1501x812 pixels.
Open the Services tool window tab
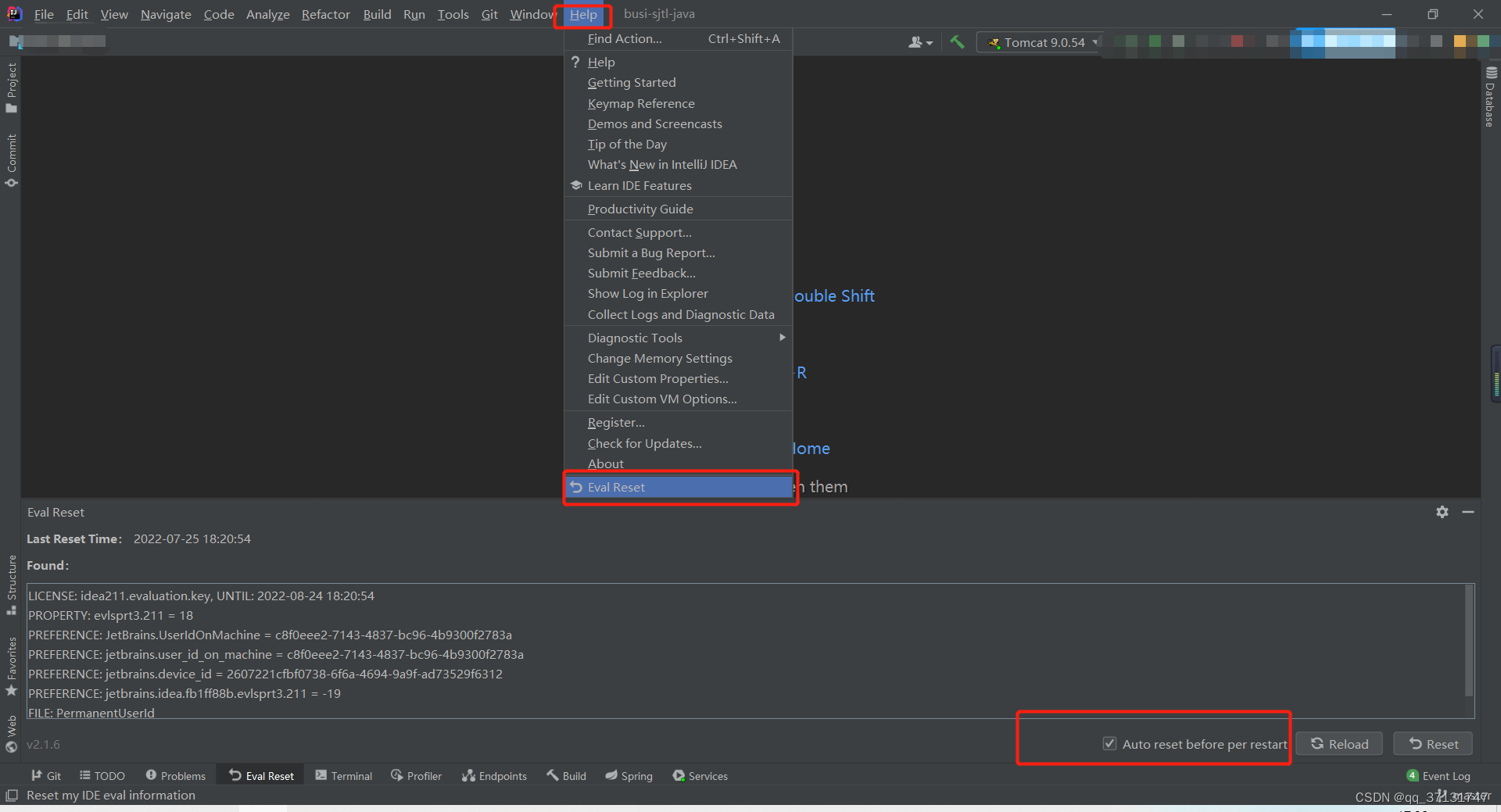(x=700, y=776)
